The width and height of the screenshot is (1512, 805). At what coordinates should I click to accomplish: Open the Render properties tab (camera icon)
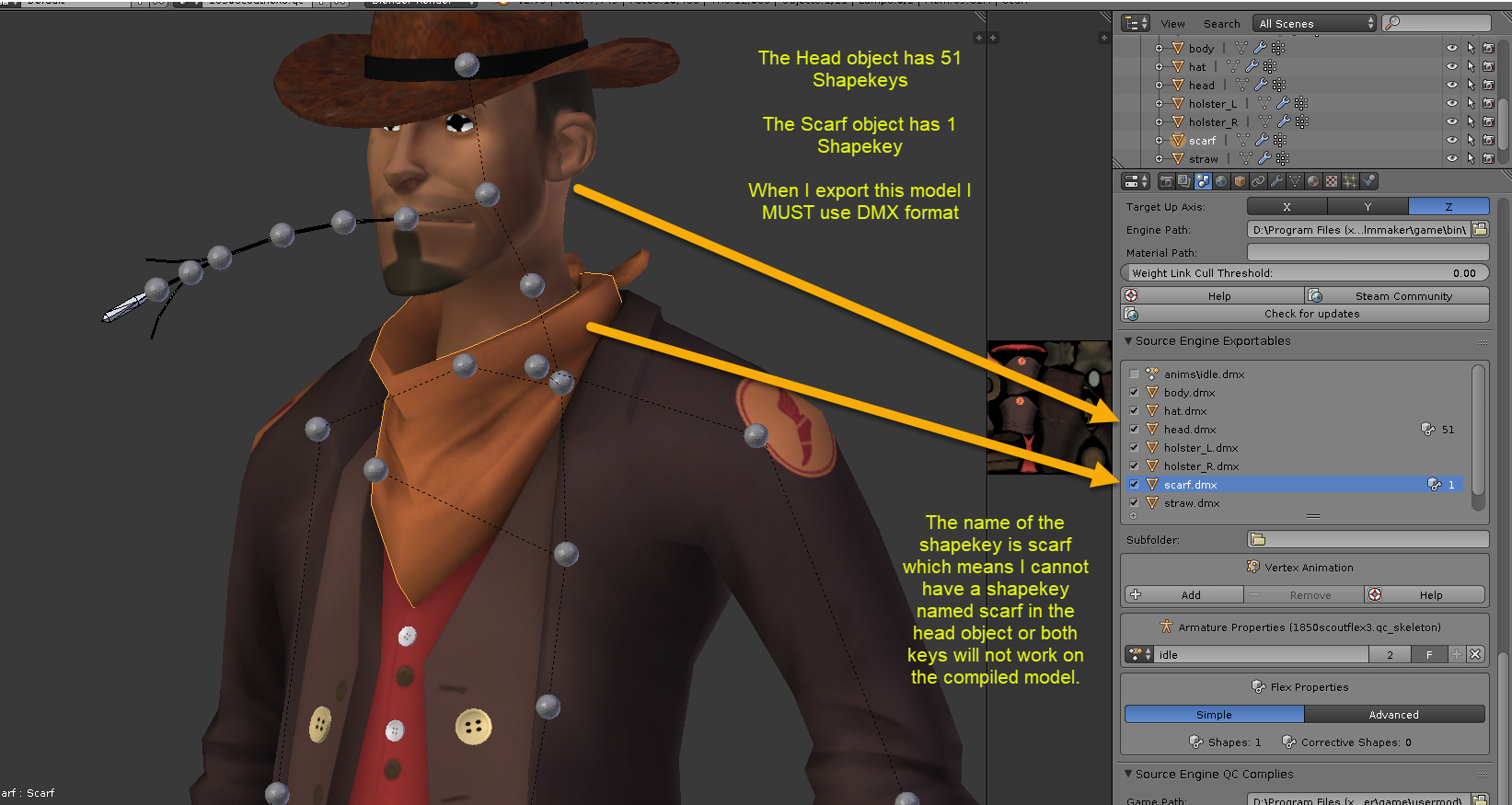click(x=1166, y=181)
